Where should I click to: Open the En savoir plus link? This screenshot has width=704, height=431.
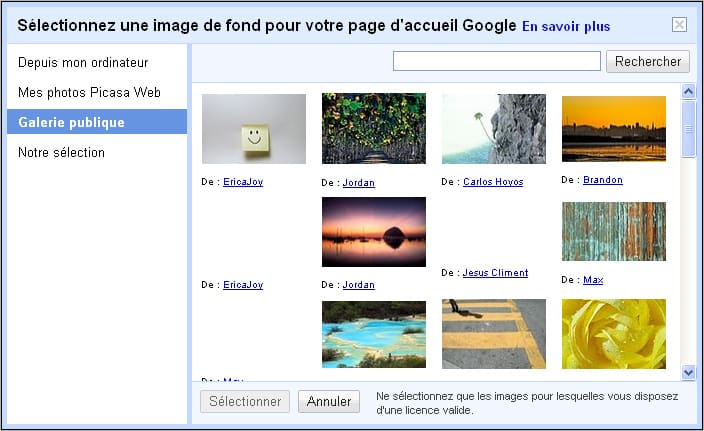tap(566, 26)
